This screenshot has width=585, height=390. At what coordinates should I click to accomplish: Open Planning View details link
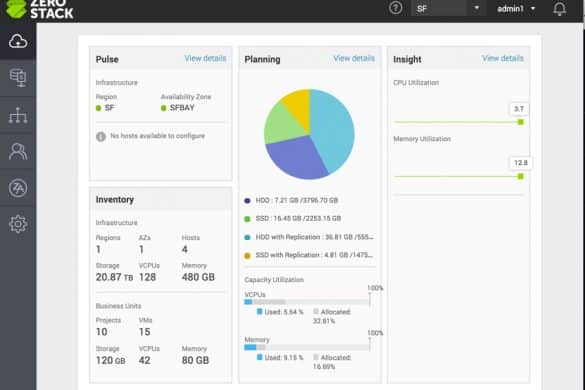(x=354, y=58)
